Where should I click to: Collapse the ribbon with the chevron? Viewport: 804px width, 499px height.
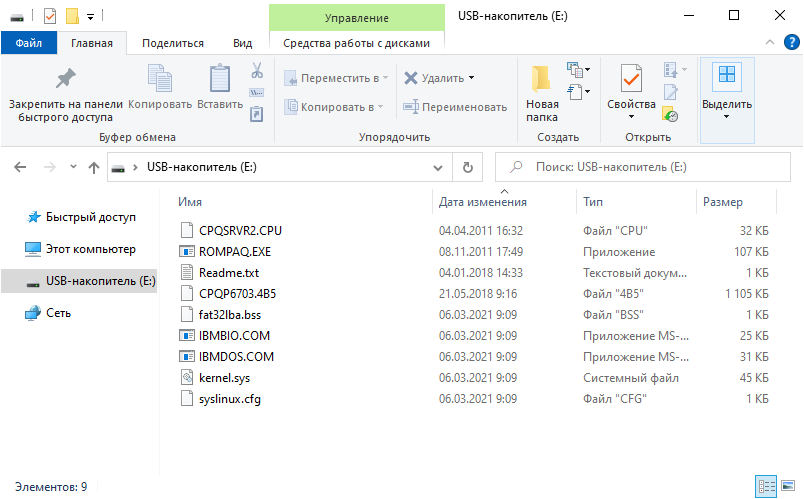pos(770,43)
